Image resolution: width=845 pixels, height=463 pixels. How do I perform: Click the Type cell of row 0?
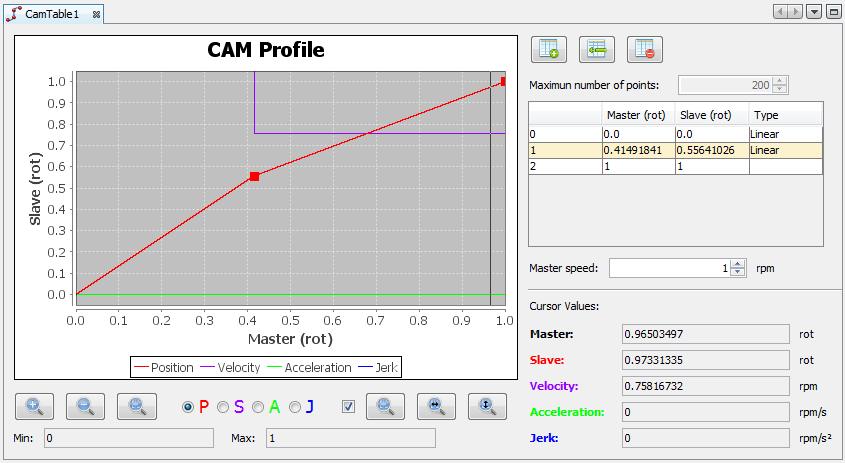(x=786, y=134)
